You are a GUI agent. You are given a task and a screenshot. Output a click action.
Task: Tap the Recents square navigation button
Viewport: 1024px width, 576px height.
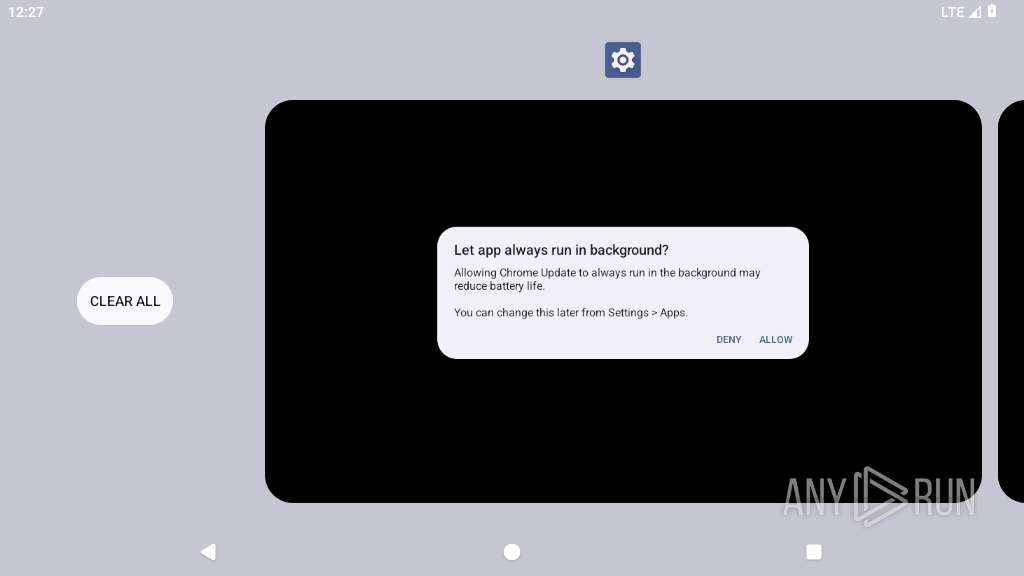(x=814, y=552)
